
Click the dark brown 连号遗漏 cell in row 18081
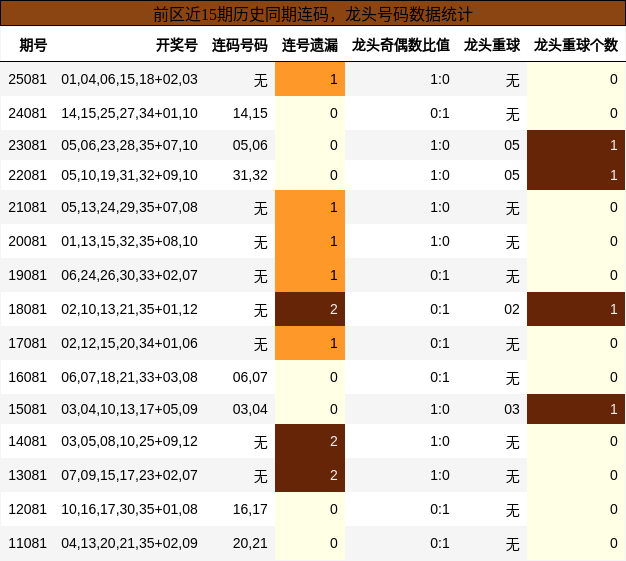310,309
